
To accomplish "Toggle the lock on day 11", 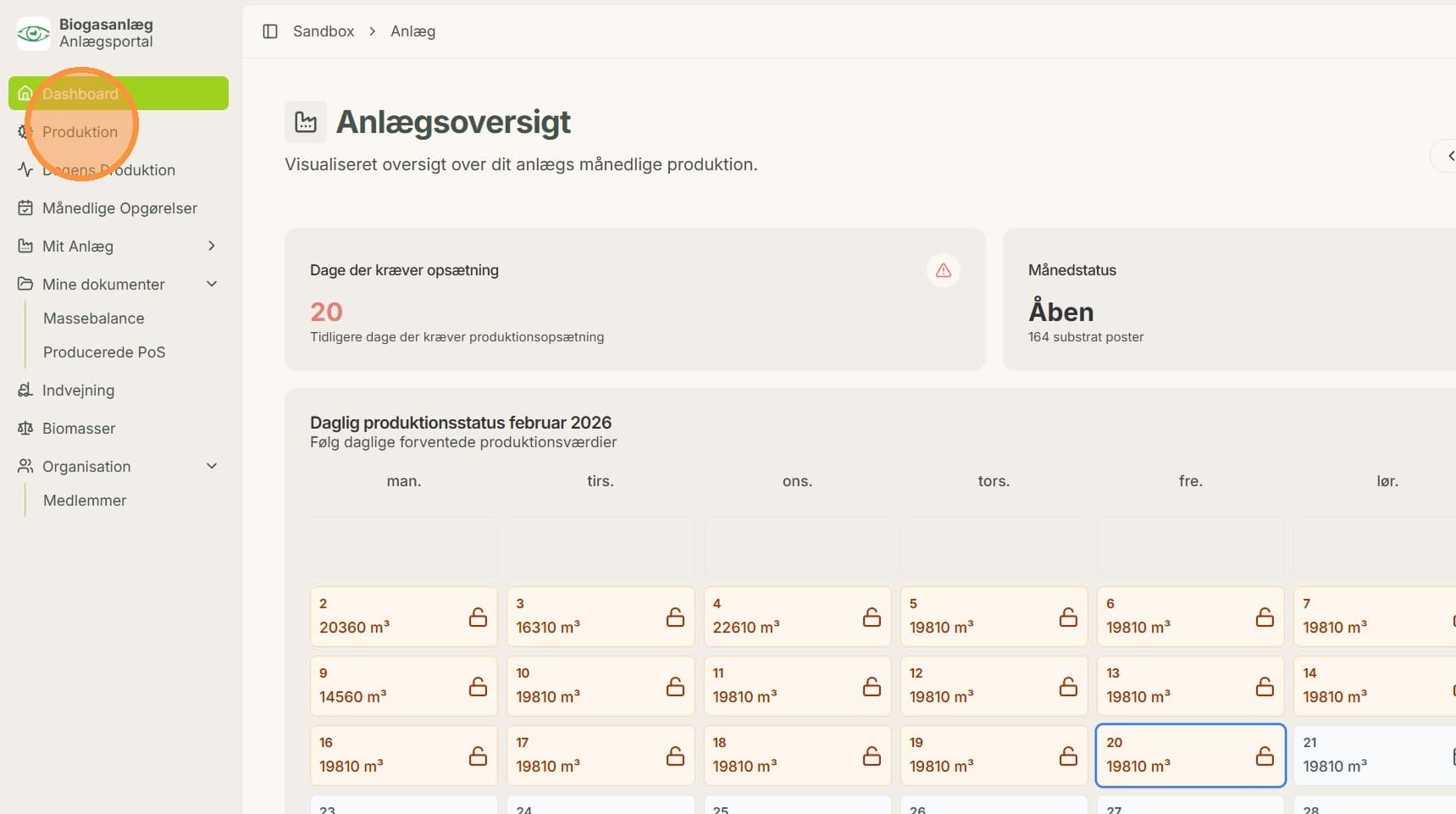I will coord(872,686).
